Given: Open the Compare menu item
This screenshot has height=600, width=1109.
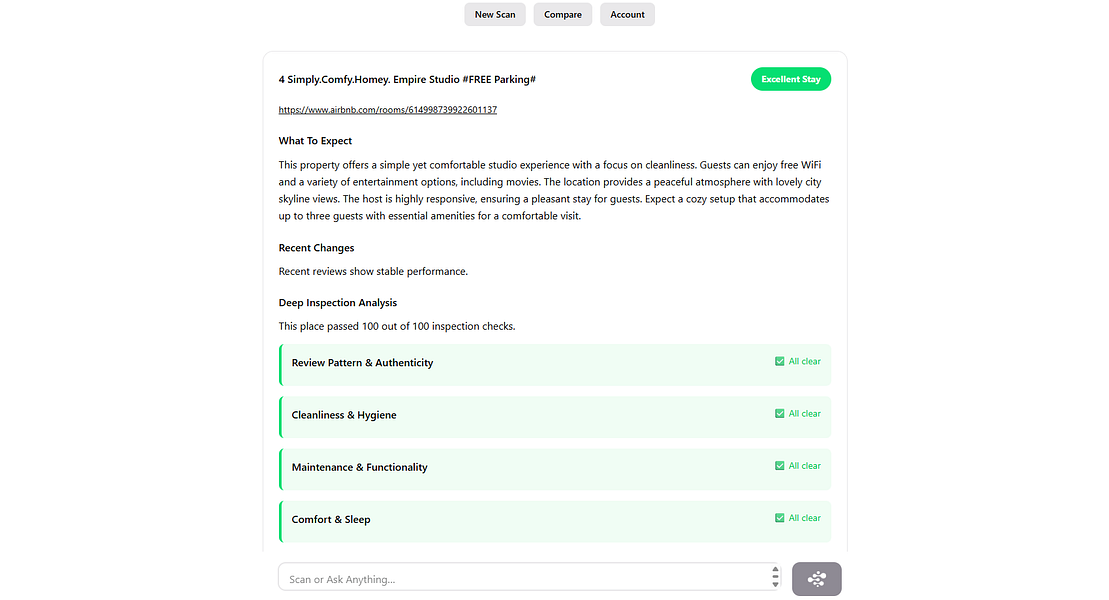Looking at the screenshot, I should 563,14.
